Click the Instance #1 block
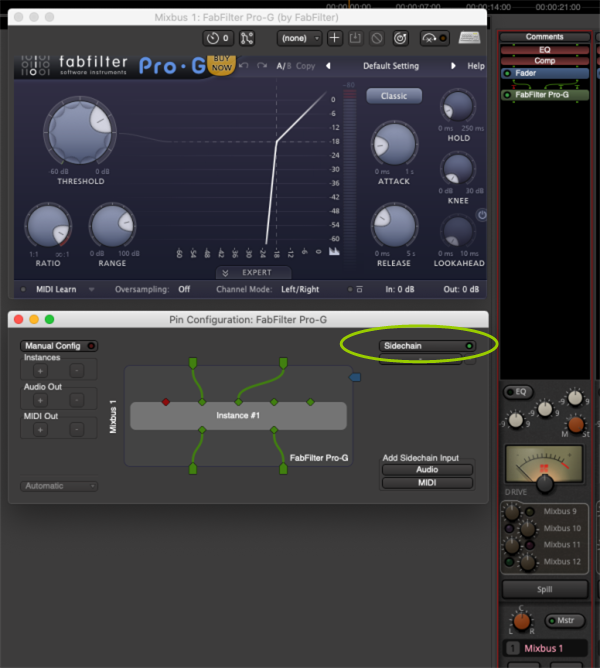 click(x=238, y=415)
